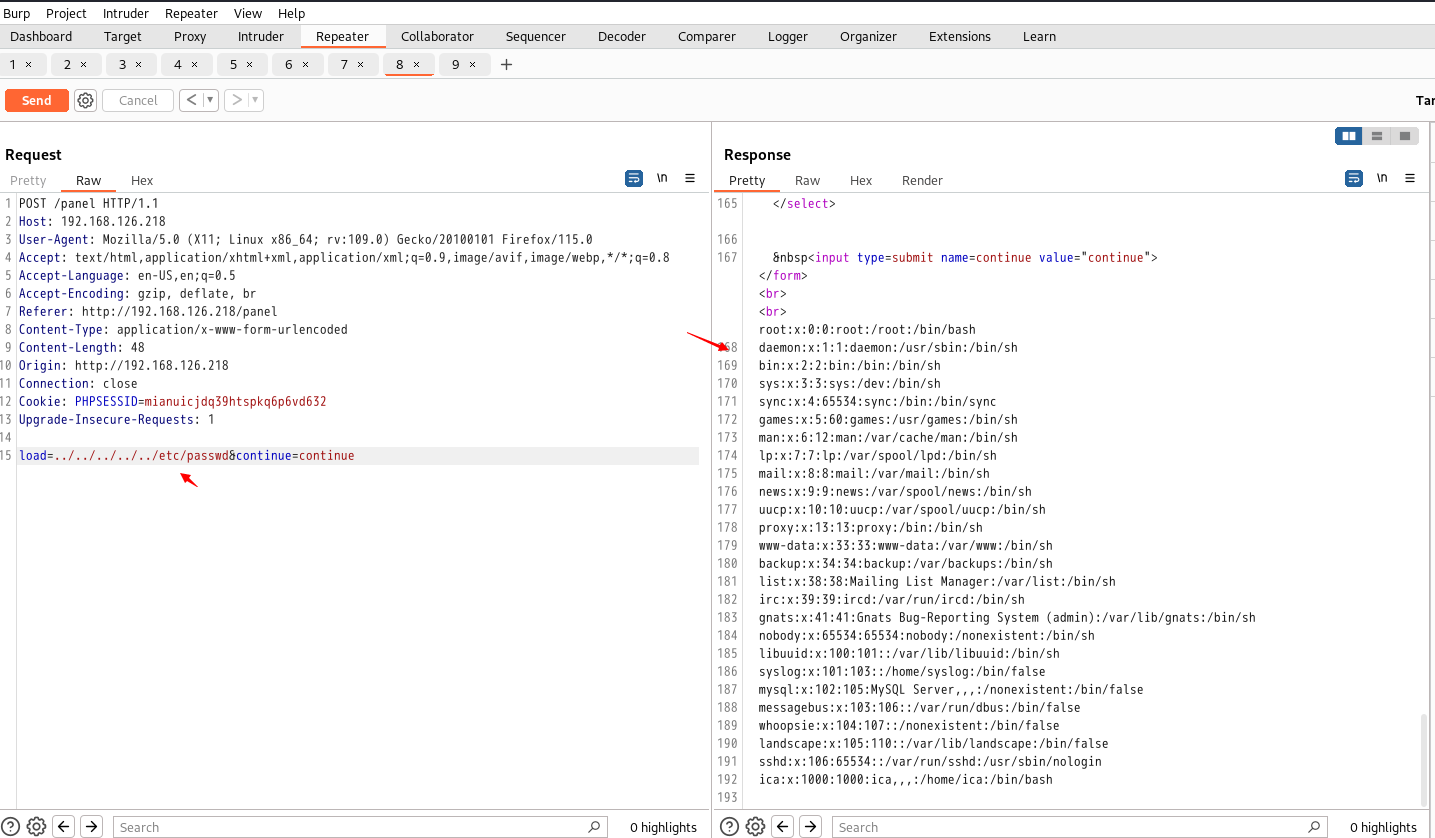Switch Response view to Render
The image size is (1435, 838).
[x=922, y=180]
